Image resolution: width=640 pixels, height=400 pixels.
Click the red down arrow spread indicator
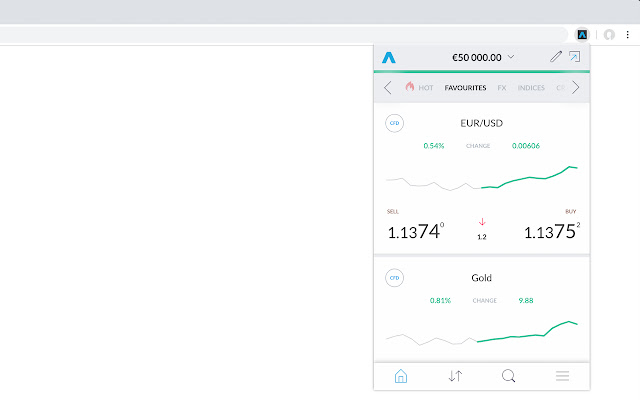coord(482,222)
